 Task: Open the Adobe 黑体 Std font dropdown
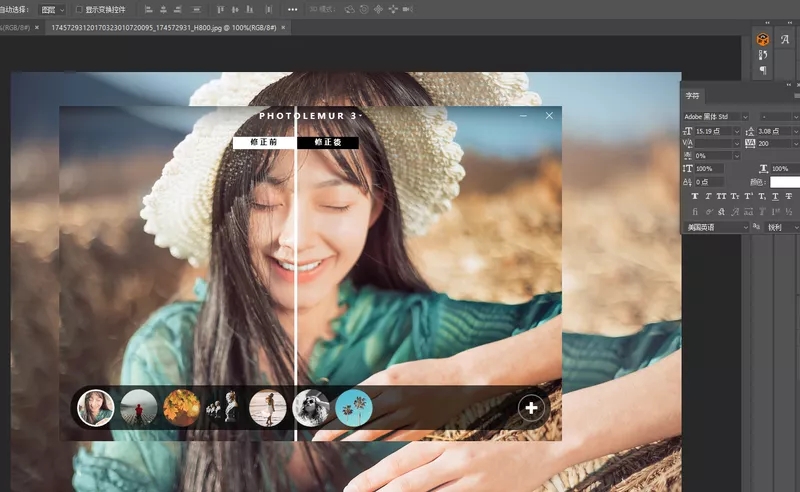coord(716,117)
